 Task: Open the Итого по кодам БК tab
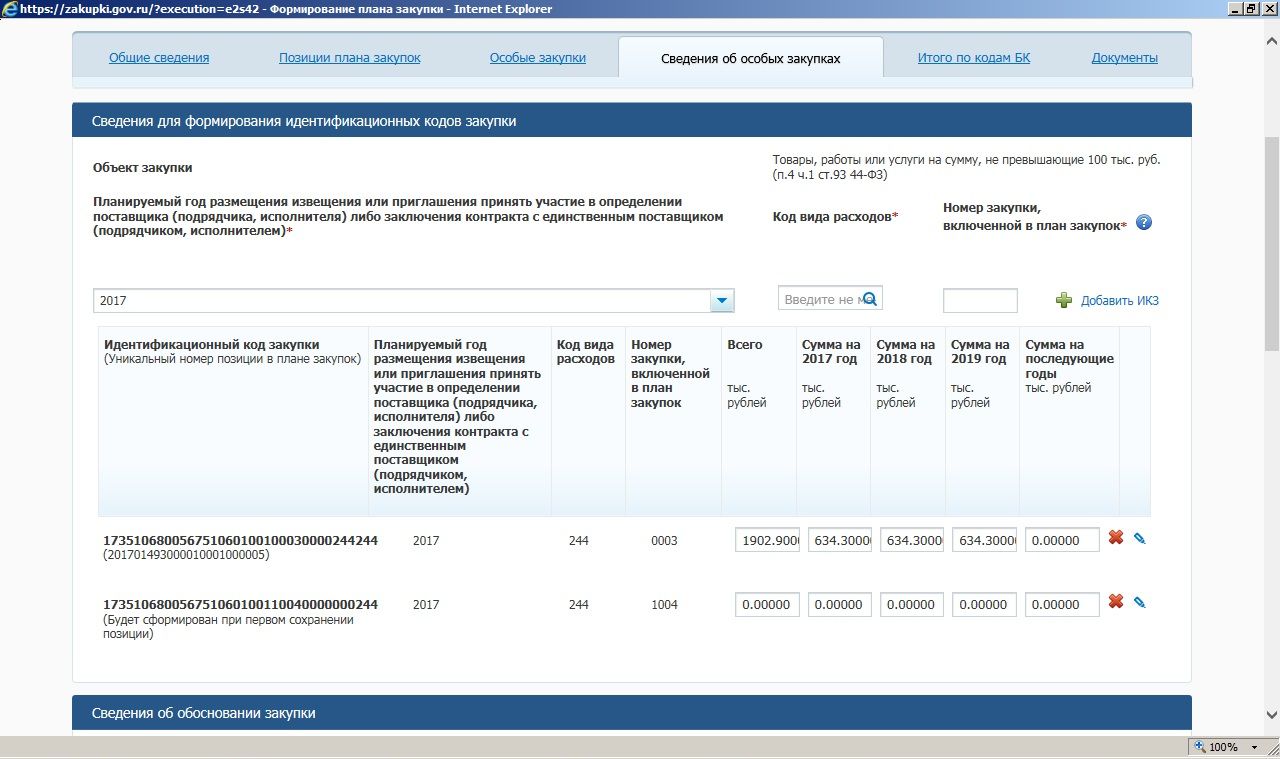pos(973,58)
